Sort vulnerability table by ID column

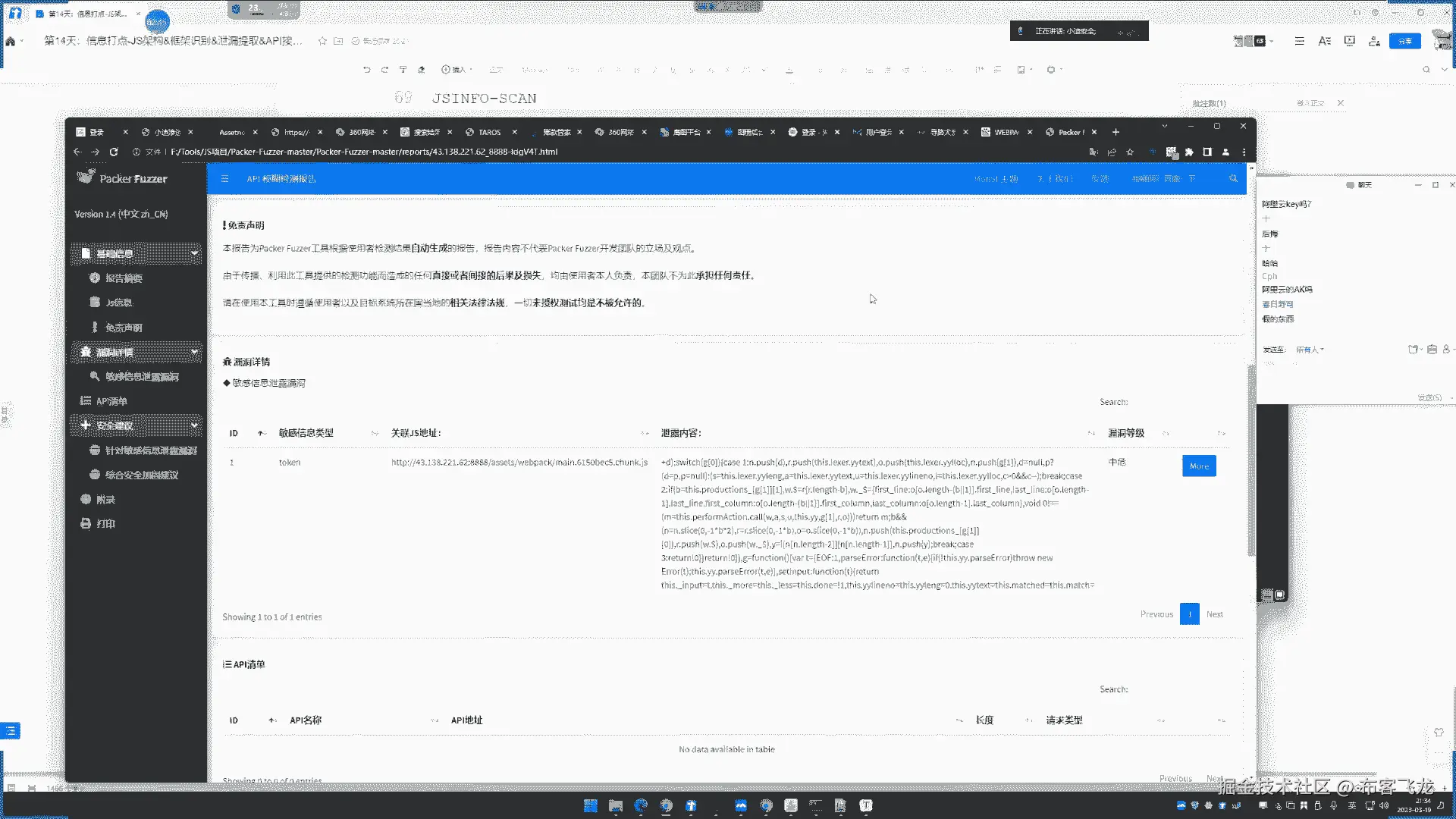coord(234,433)
